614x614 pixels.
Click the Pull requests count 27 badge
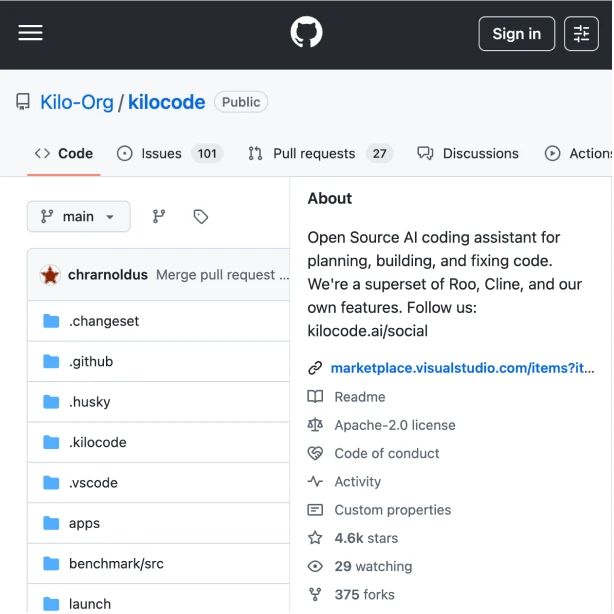tap(379, 154)
